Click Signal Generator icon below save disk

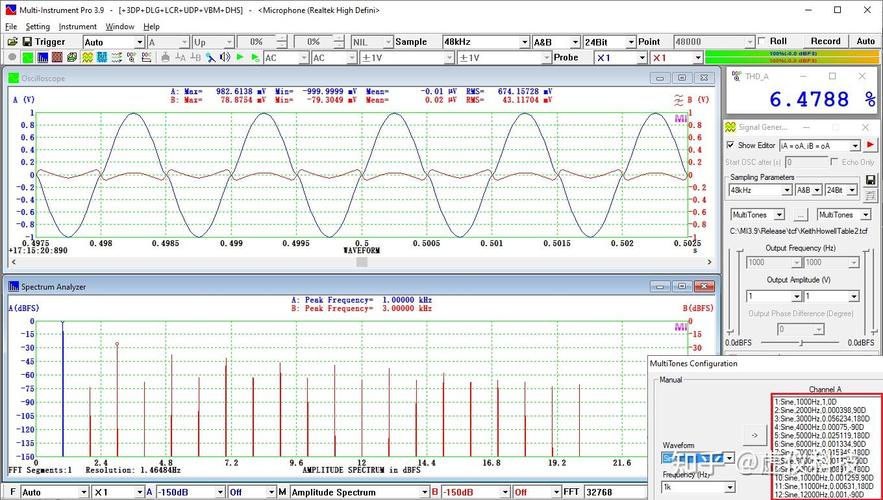coord(870,195)
